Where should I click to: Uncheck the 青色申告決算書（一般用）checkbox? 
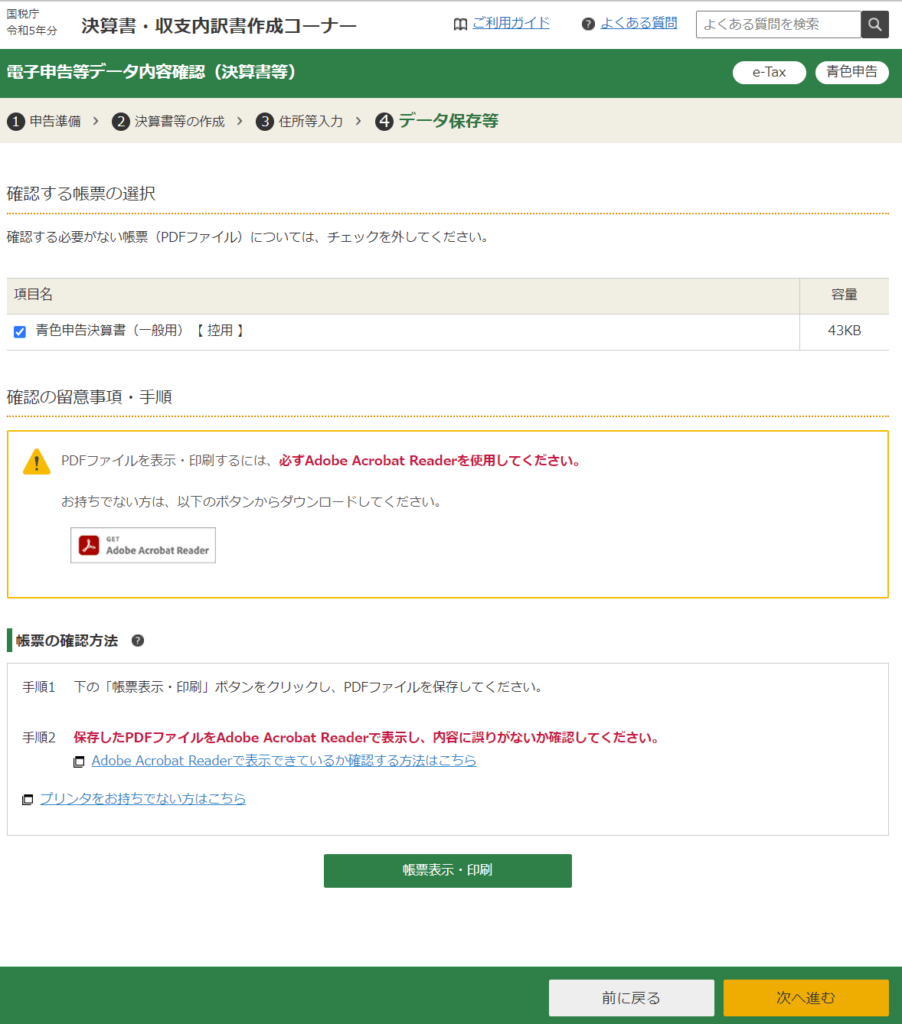pyautogui.click(x=20, y=332)
